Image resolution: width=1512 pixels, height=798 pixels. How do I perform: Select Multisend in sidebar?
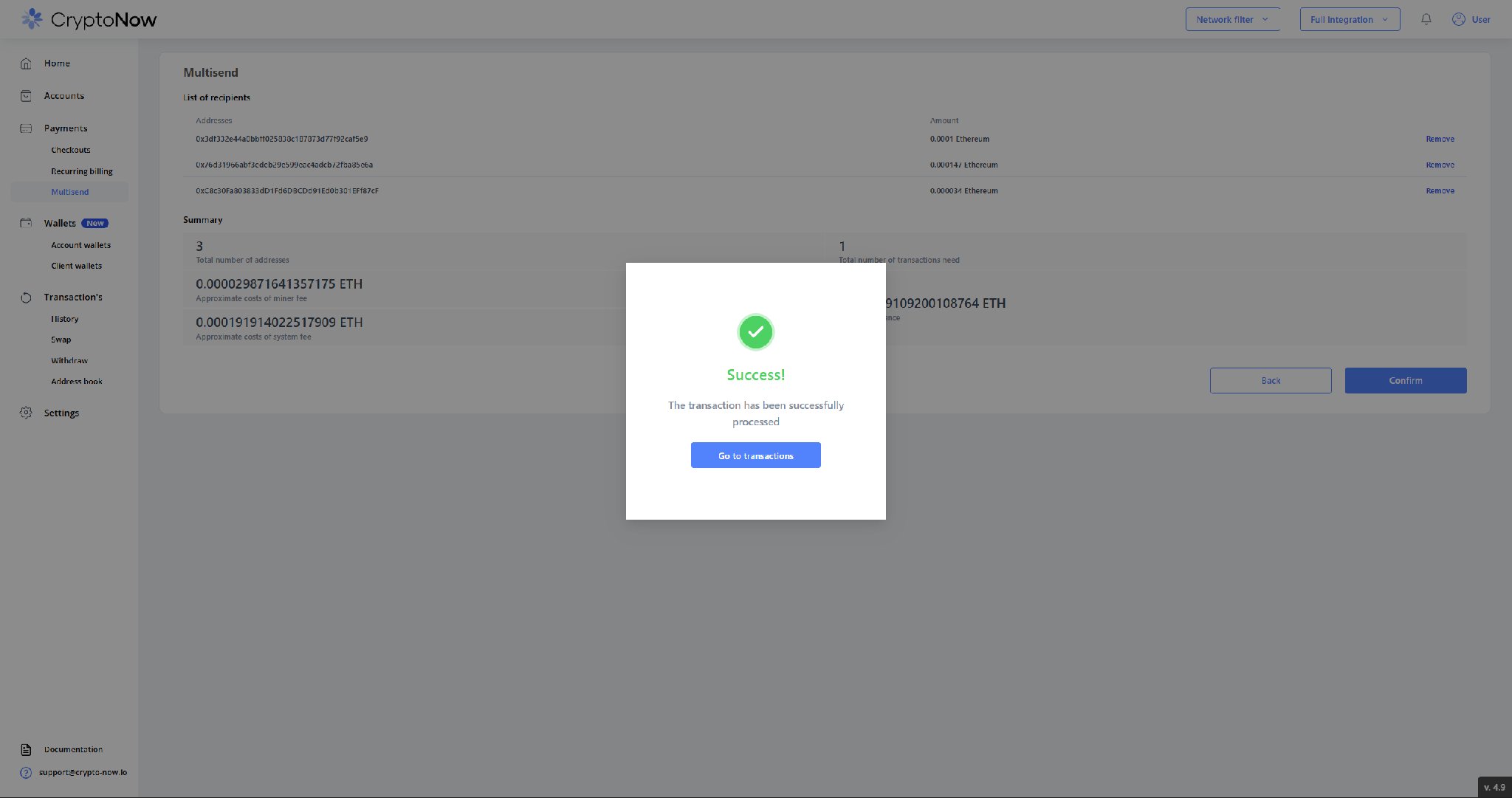click(x=69, y=192)
